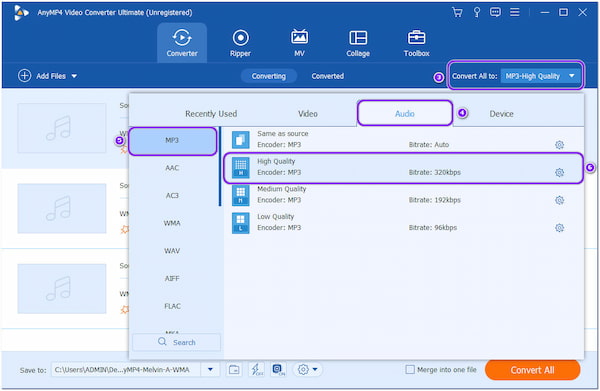Switch to the Video format tab

[x=308, y=114]
